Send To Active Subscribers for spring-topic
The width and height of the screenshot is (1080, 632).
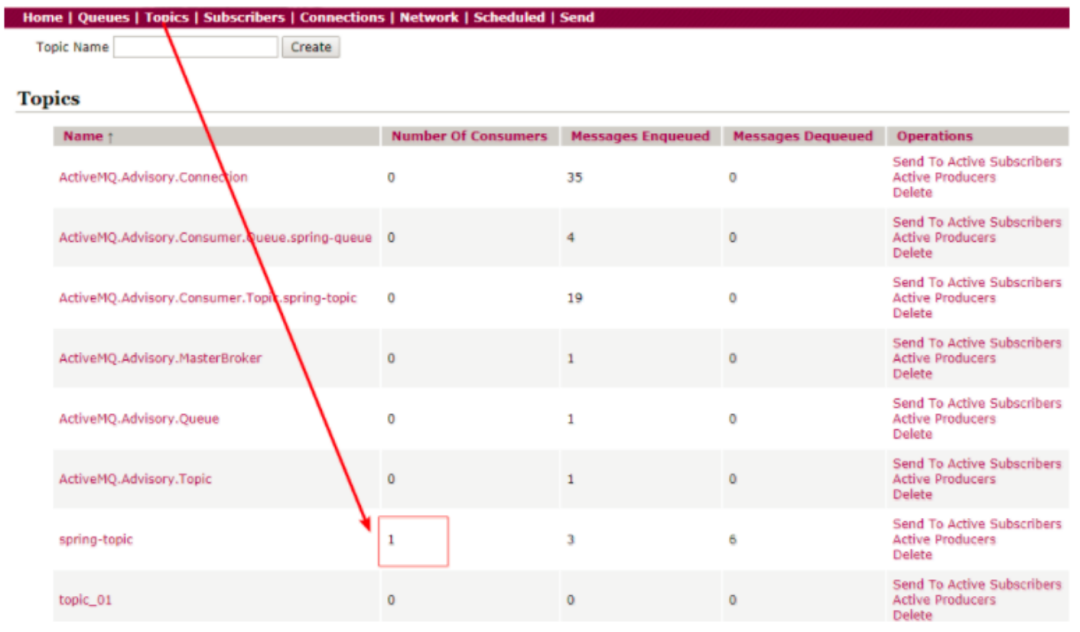[x=977, y=524]
